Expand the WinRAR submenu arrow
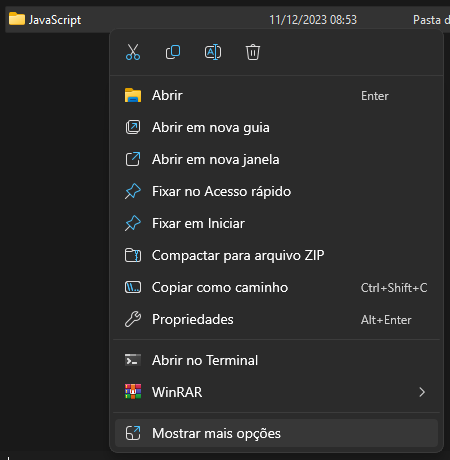The image size is (450, 460). [x=422, y=392]
